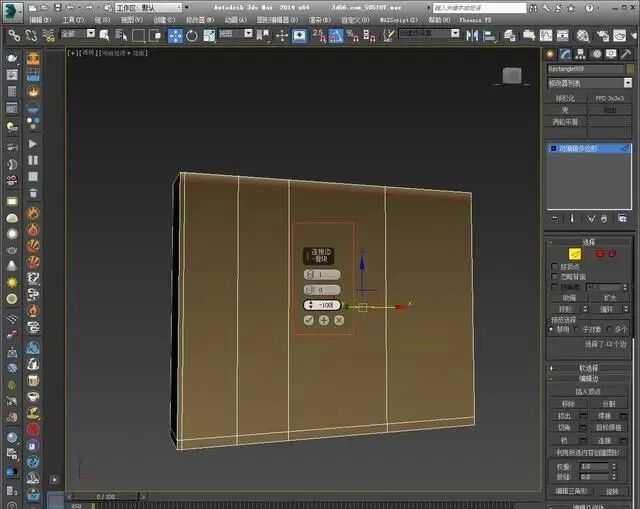
Task: Click the Pin Stack icon below modifier stack
Action: pyautogui.click(x=554, y=219)
